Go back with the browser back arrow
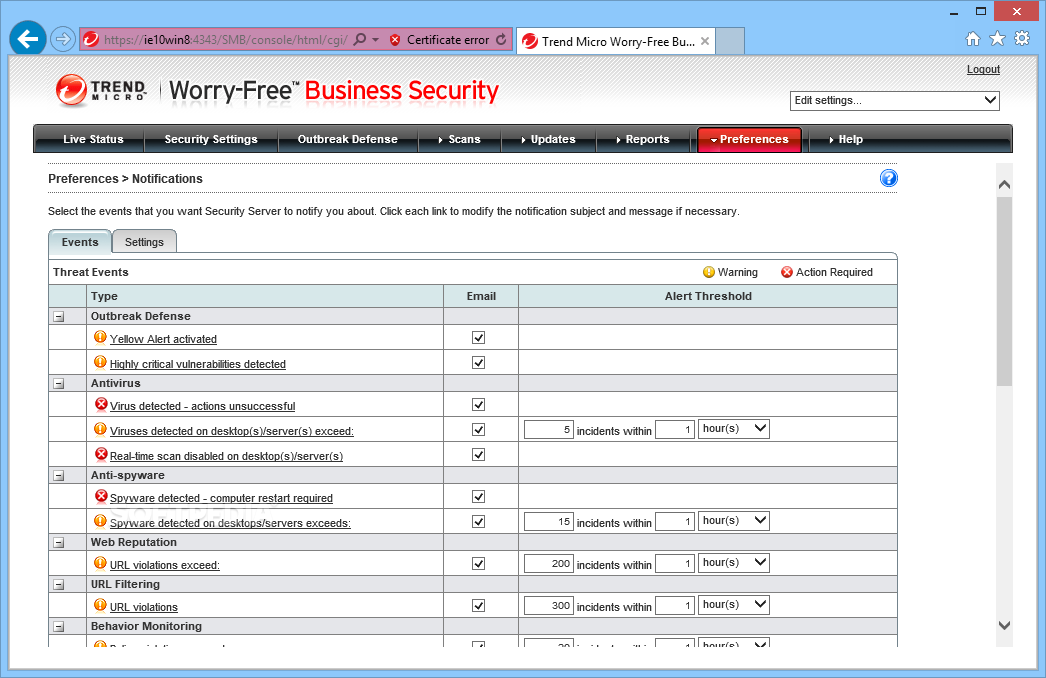 (27, 39)
